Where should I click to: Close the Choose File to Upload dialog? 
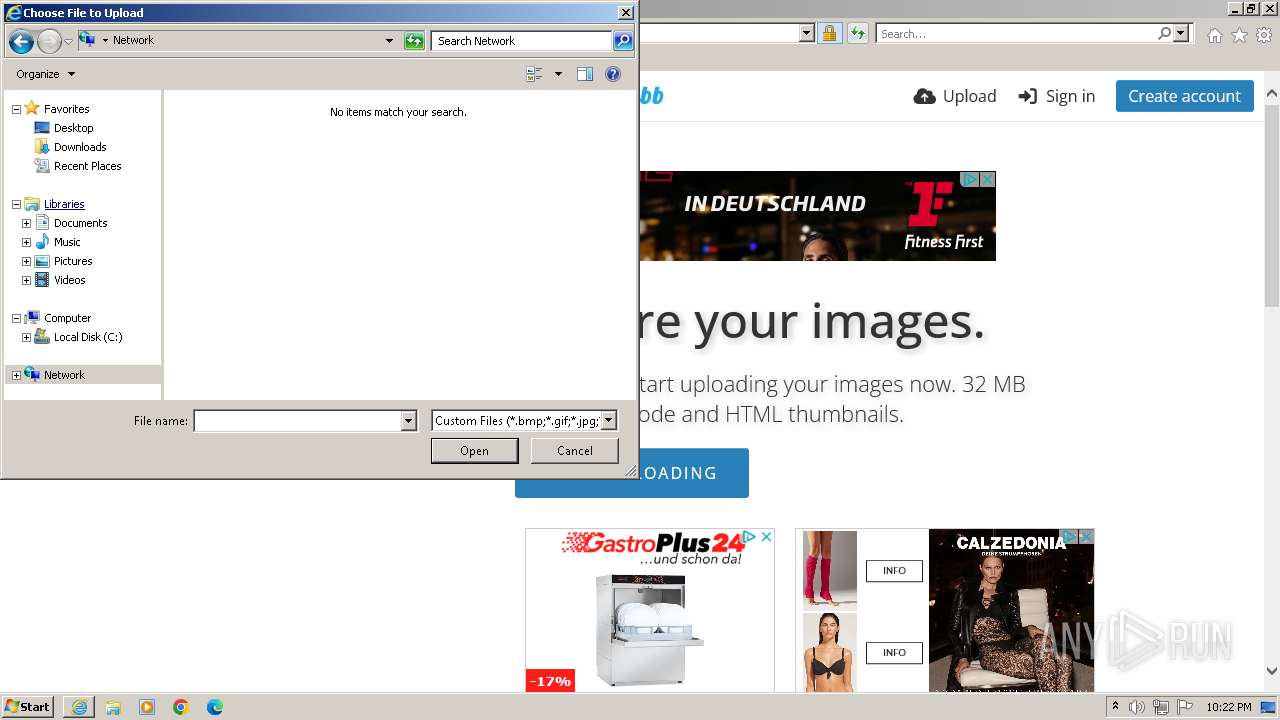click(x=626, y=13)
